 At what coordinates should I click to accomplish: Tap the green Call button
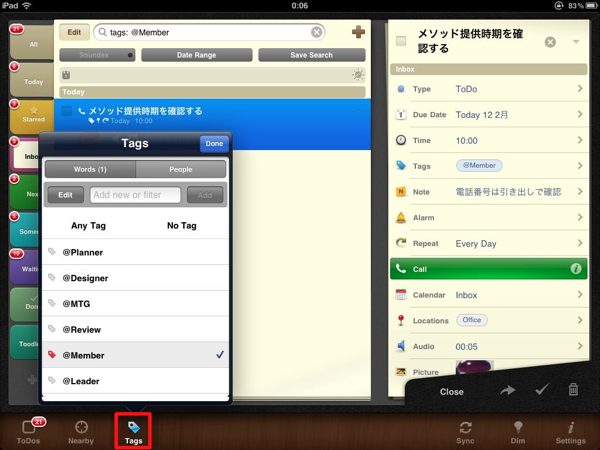[489, 269]
